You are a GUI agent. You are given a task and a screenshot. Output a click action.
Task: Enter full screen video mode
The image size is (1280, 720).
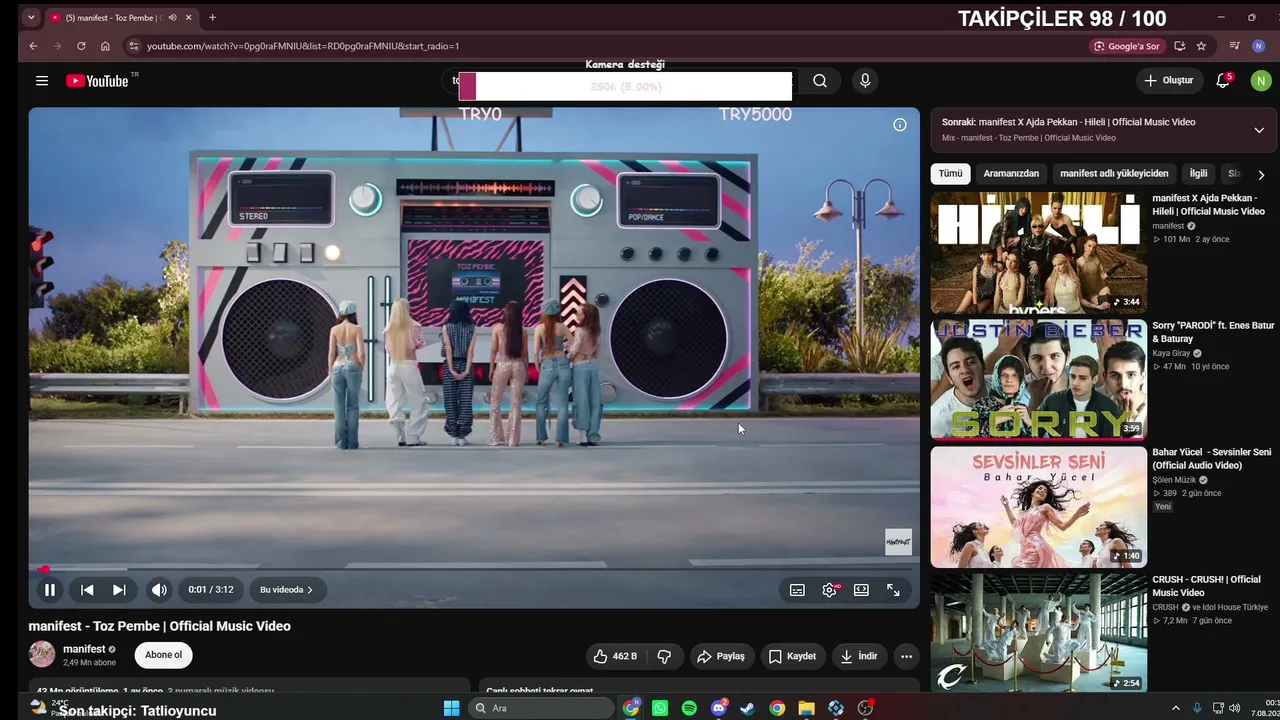(893, 590)
